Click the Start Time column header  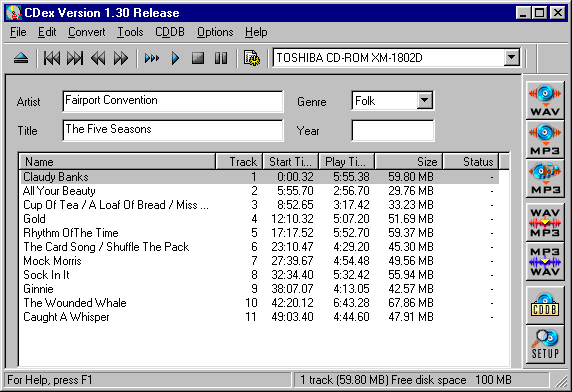[x=291, y=162]
